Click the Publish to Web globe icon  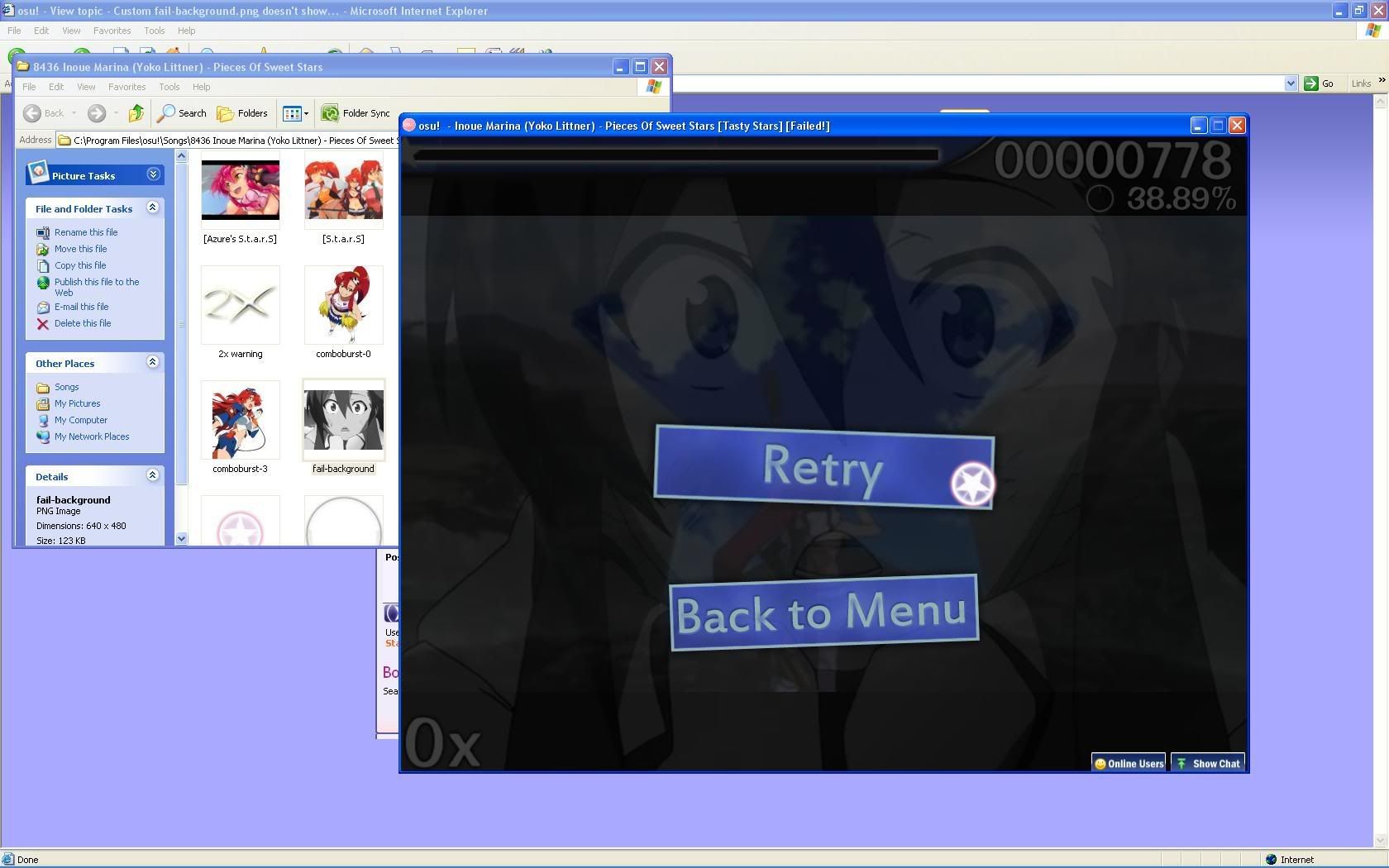[x=43, y=283]
